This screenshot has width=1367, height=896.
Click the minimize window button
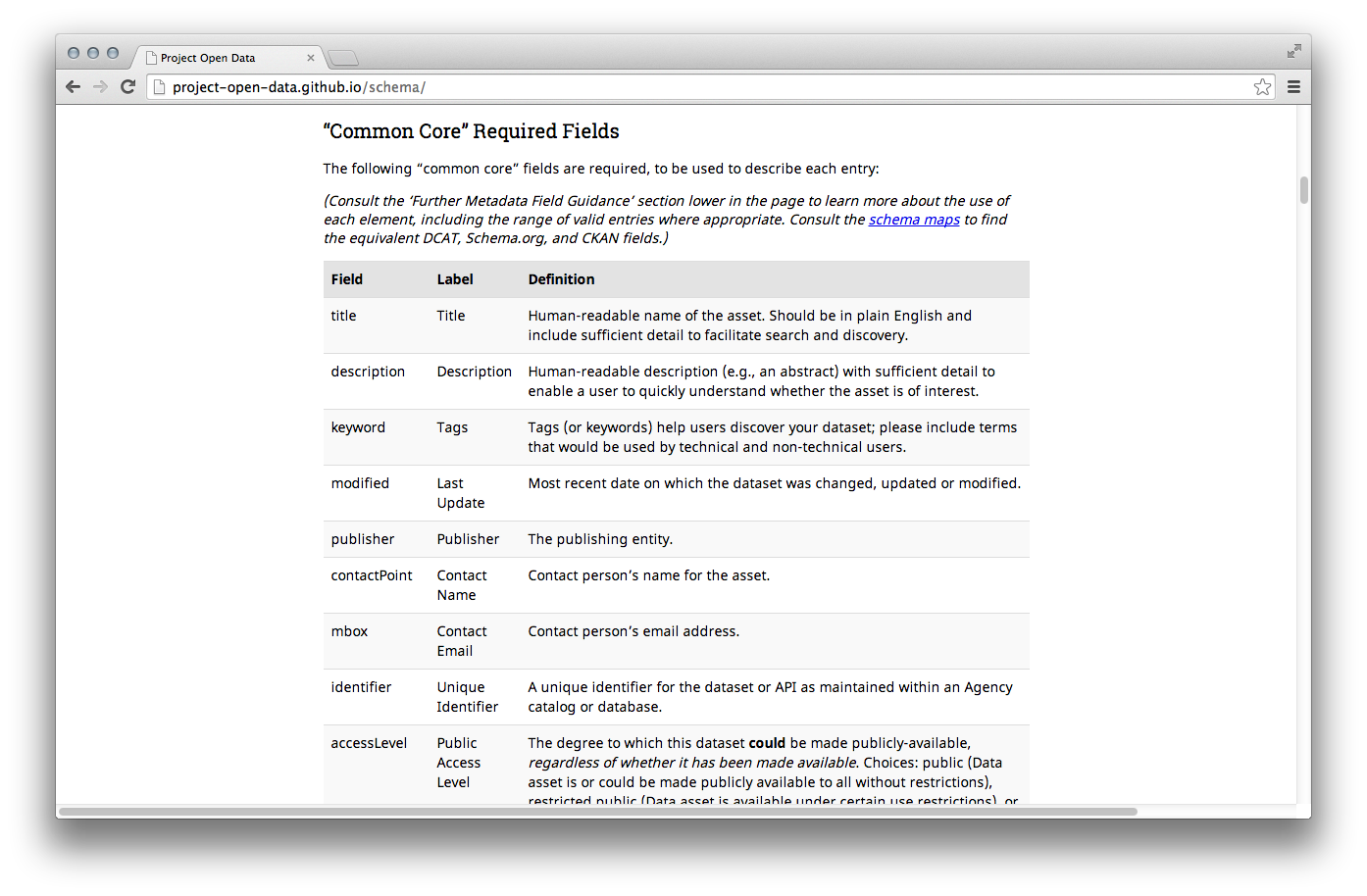point(93,53)
